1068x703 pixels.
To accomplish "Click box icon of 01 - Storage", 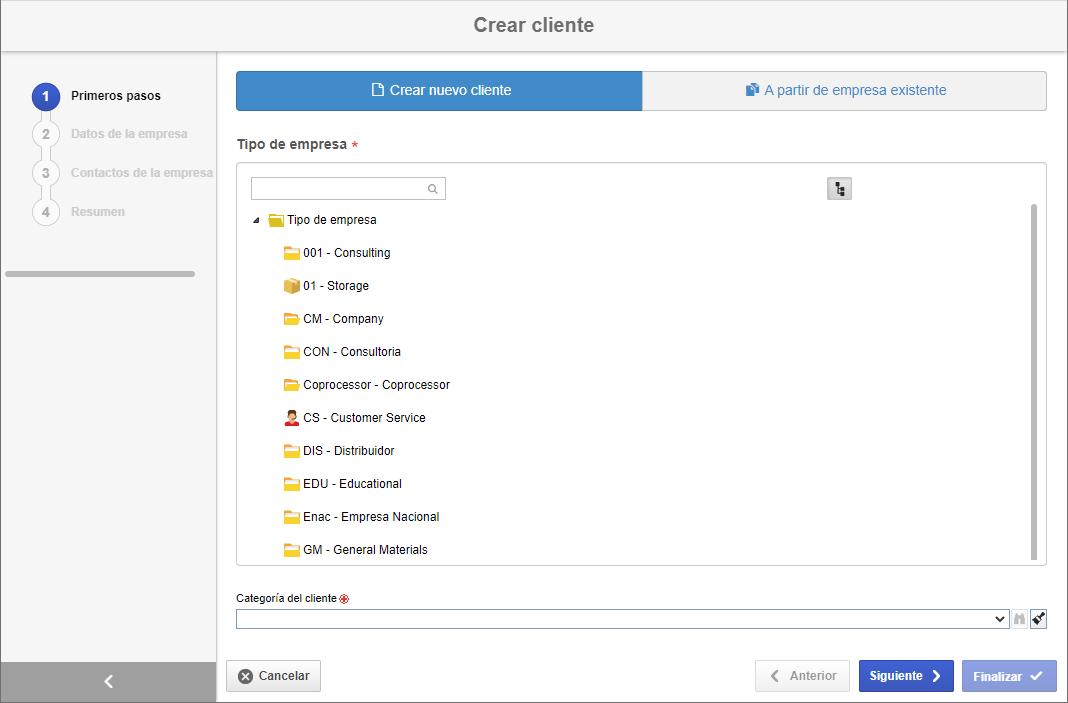I will tap(292, 285).
